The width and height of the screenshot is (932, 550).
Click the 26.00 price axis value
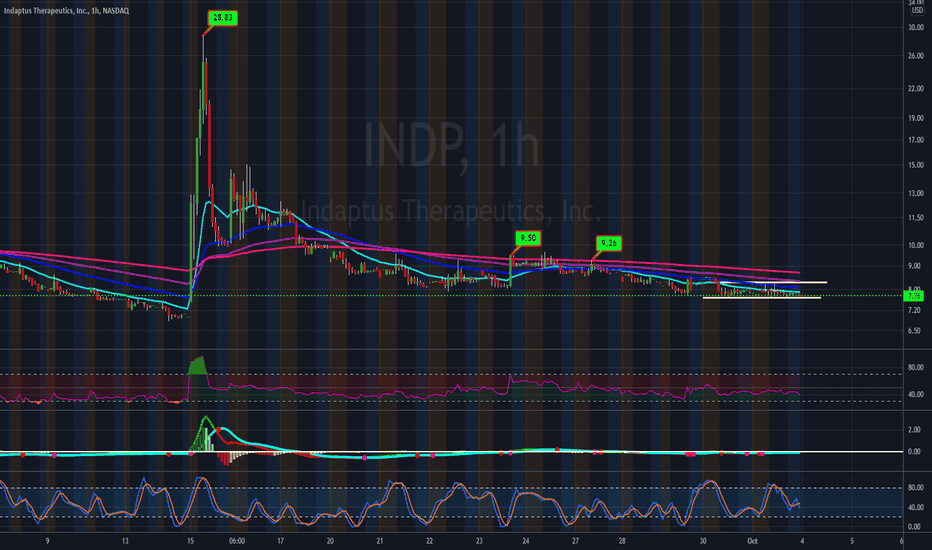(915, 56)
